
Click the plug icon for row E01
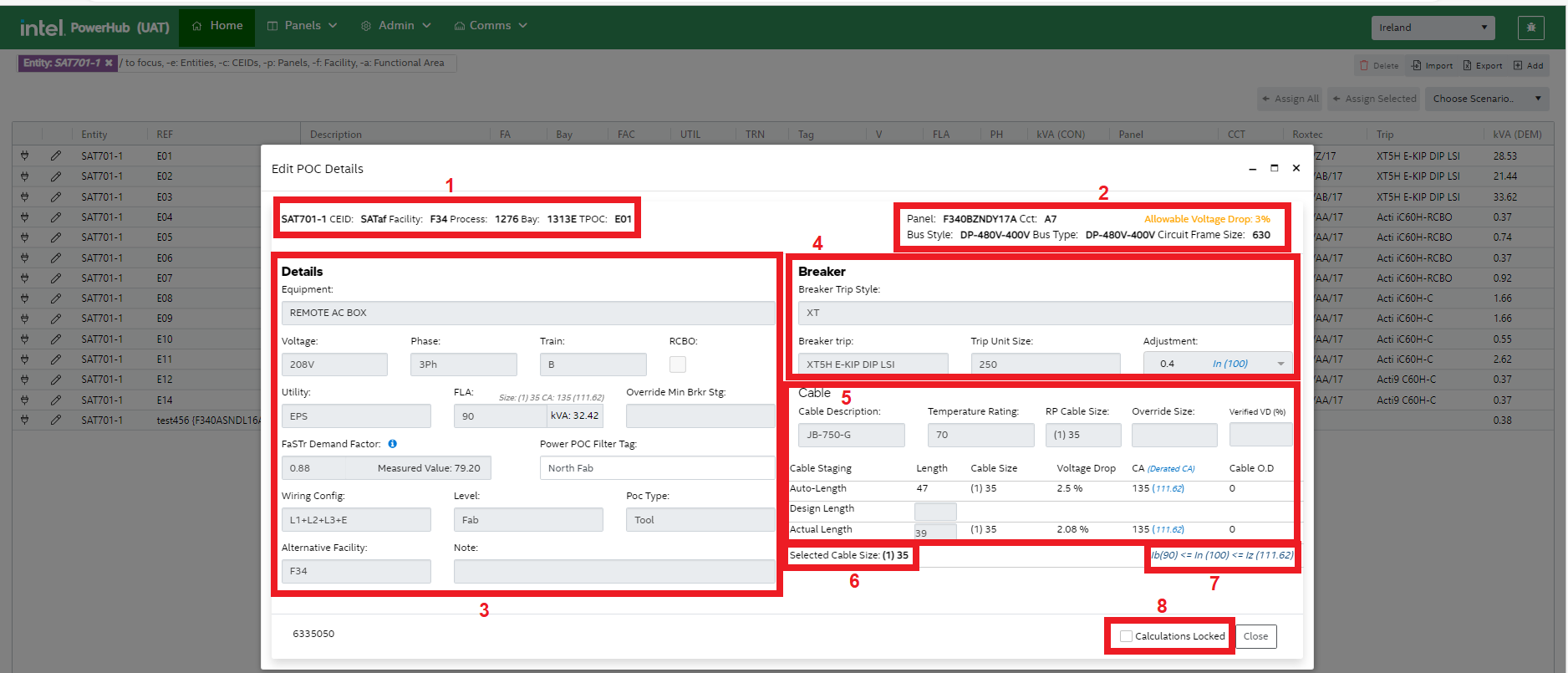(x=25, y=156)
